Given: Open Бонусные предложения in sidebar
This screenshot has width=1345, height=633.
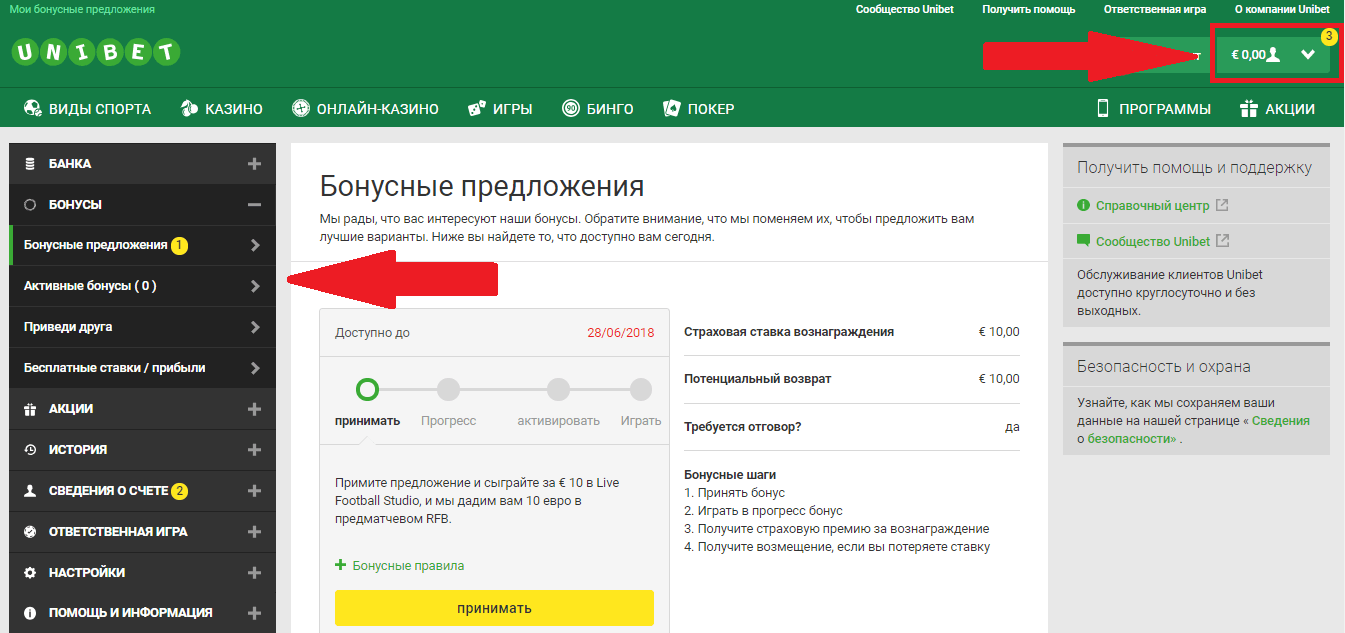Looking at the screenshot, I should [142, 245].
